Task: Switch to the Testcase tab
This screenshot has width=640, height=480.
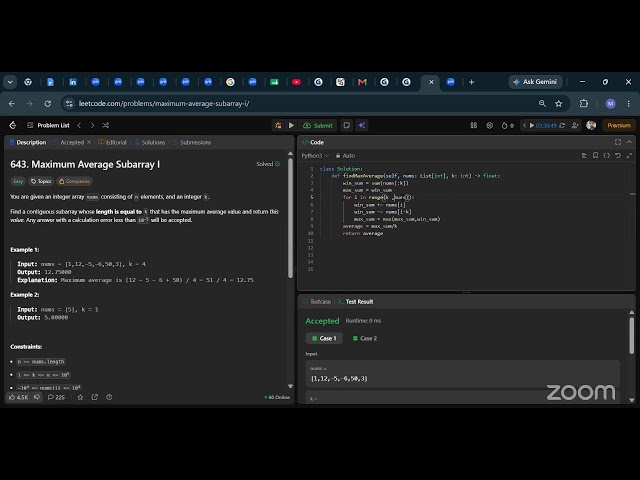Action: [317, 302]
